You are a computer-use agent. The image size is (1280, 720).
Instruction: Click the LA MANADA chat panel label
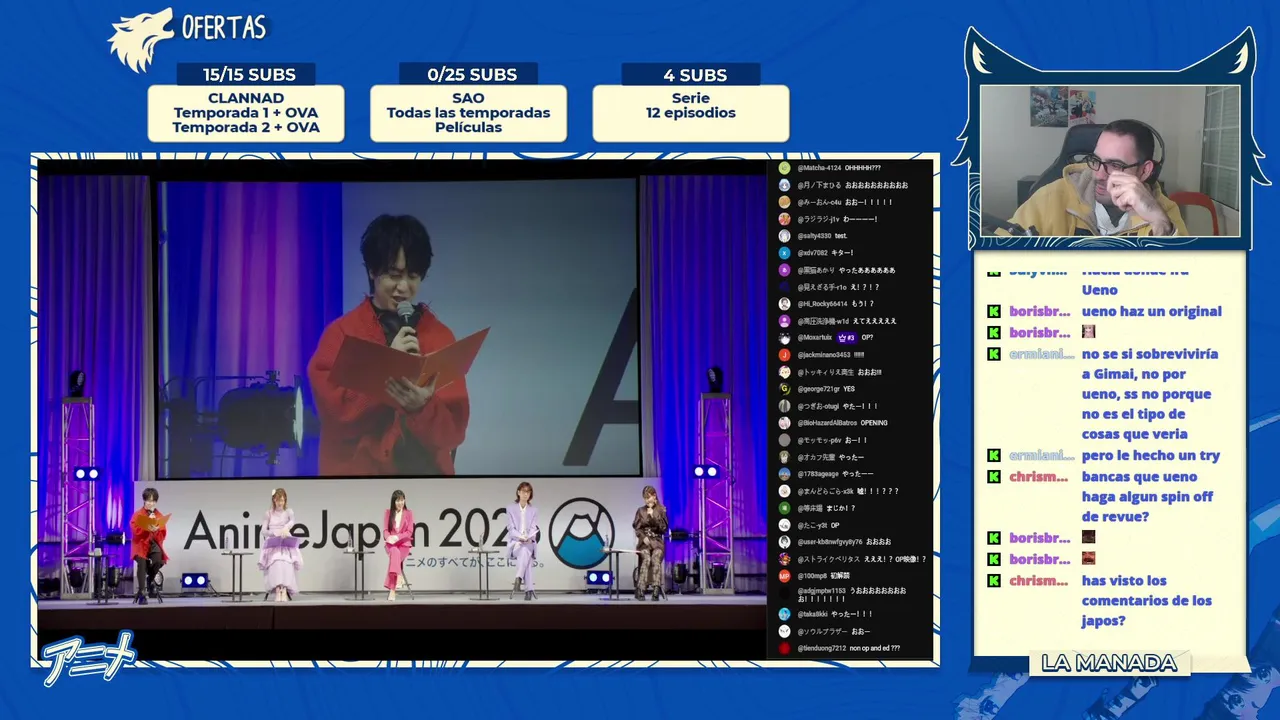[x=1109, y=663]
